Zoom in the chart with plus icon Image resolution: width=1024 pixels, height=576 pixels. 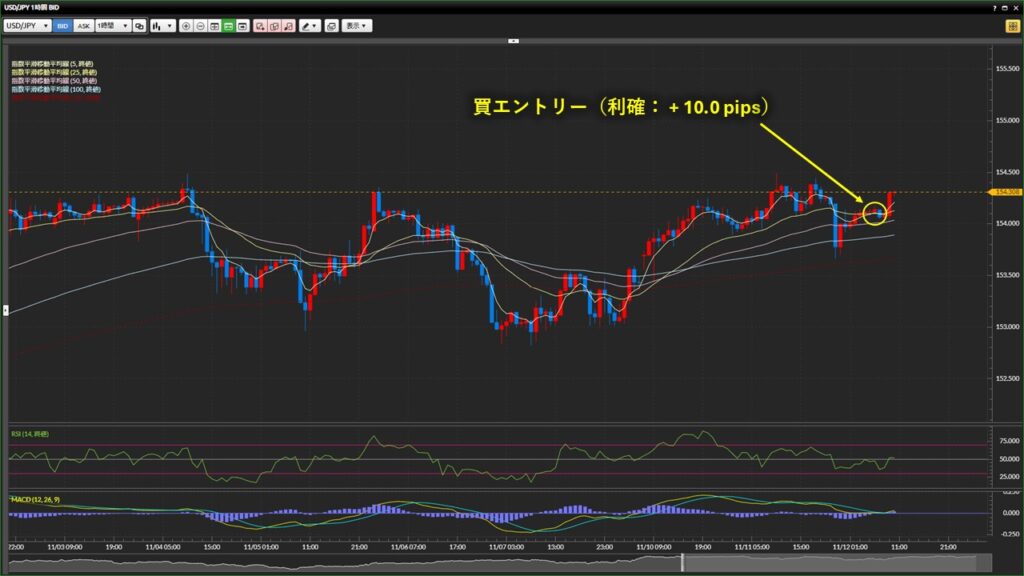pos(186,26)
